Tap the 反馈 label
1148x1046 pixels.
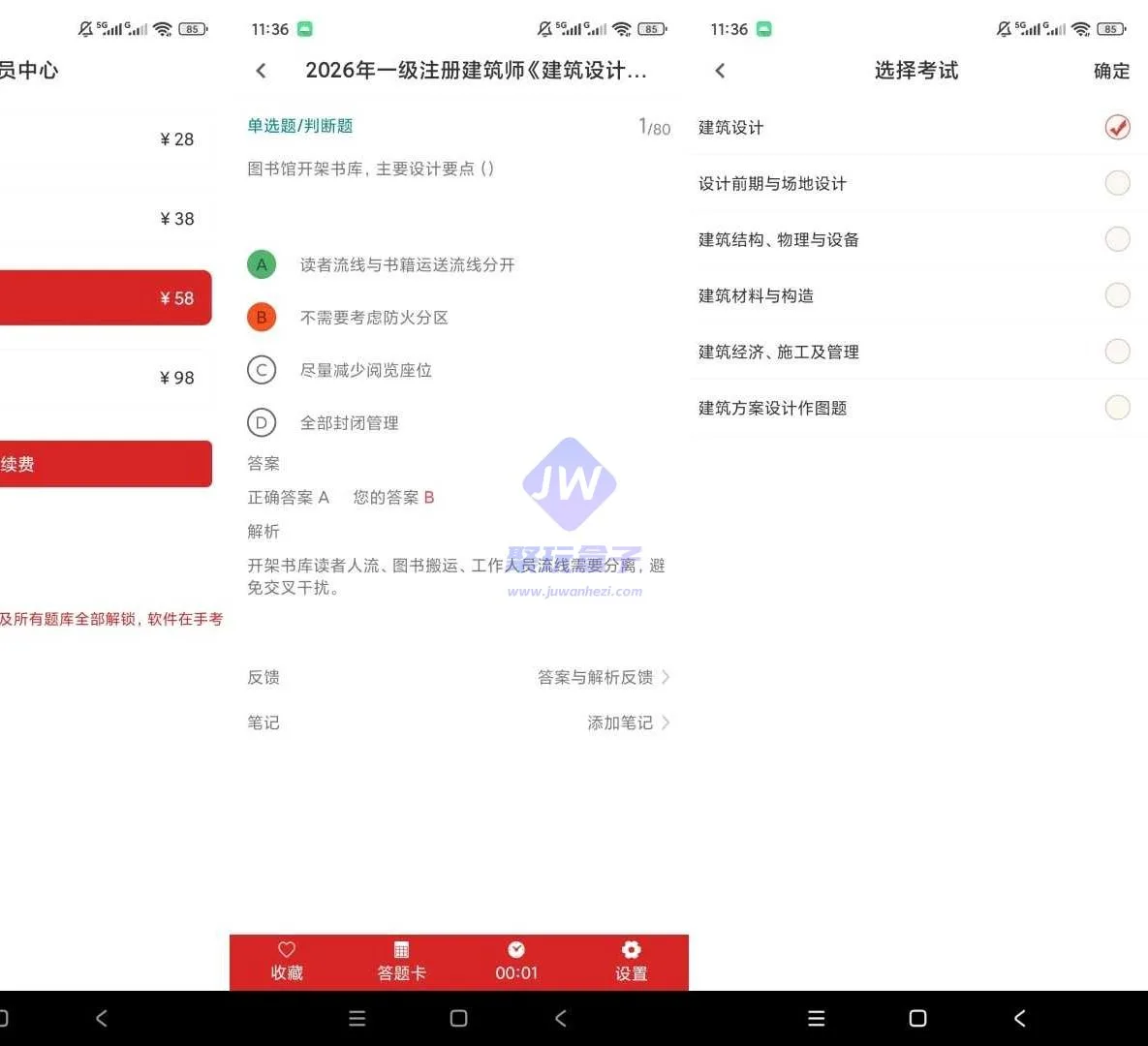click(x=263, y=677)
